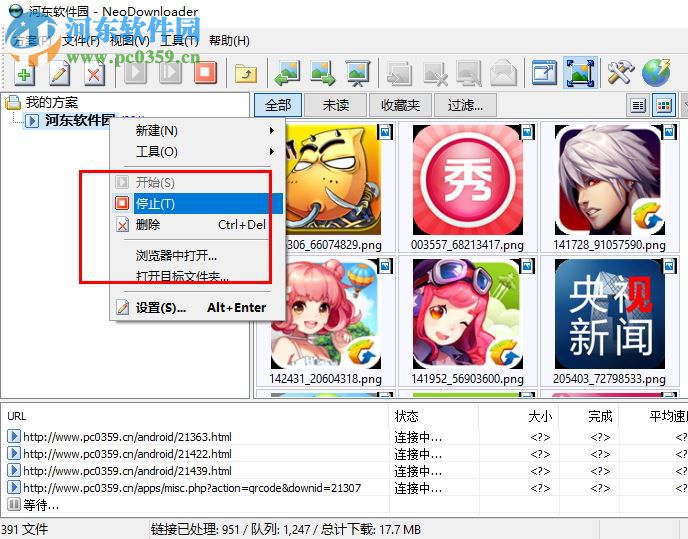This screenshot has width=688, height=539.
Task: Click the 大小 column header
Action: pyautogui.click(x=519, y=416)
